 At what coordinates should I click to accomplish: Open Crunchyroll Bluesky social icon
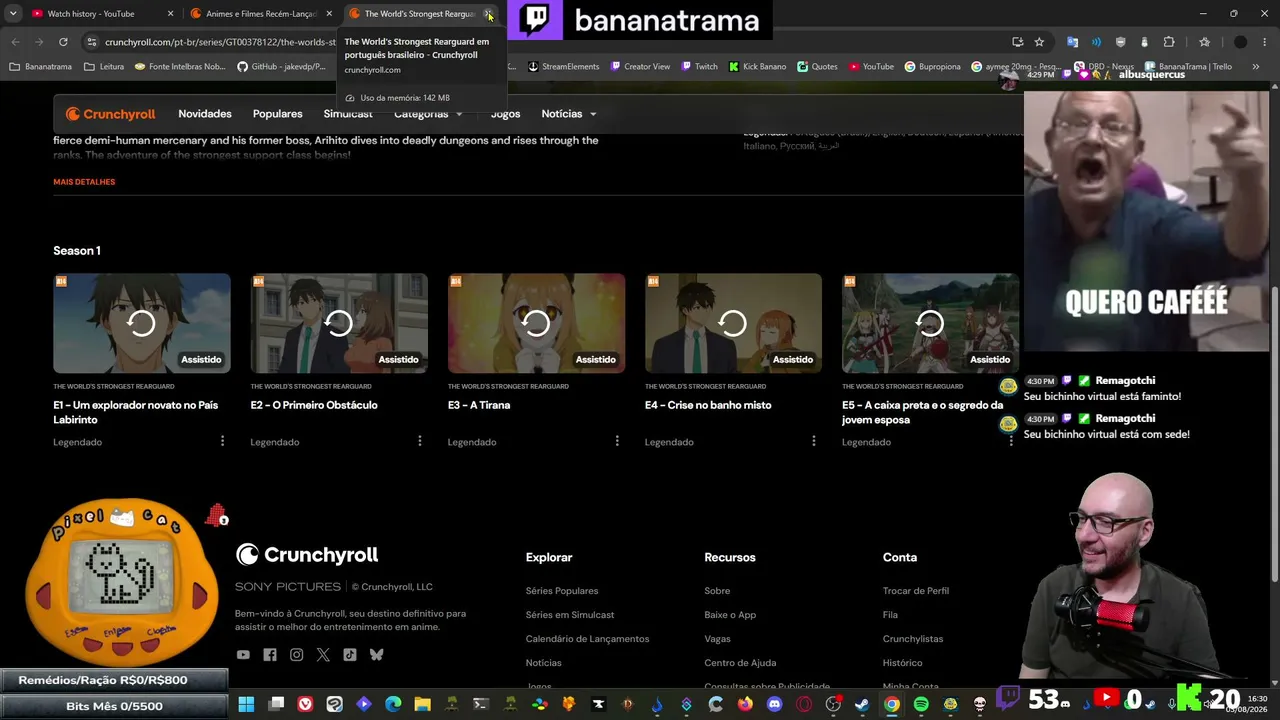click(x=376, y=655)
